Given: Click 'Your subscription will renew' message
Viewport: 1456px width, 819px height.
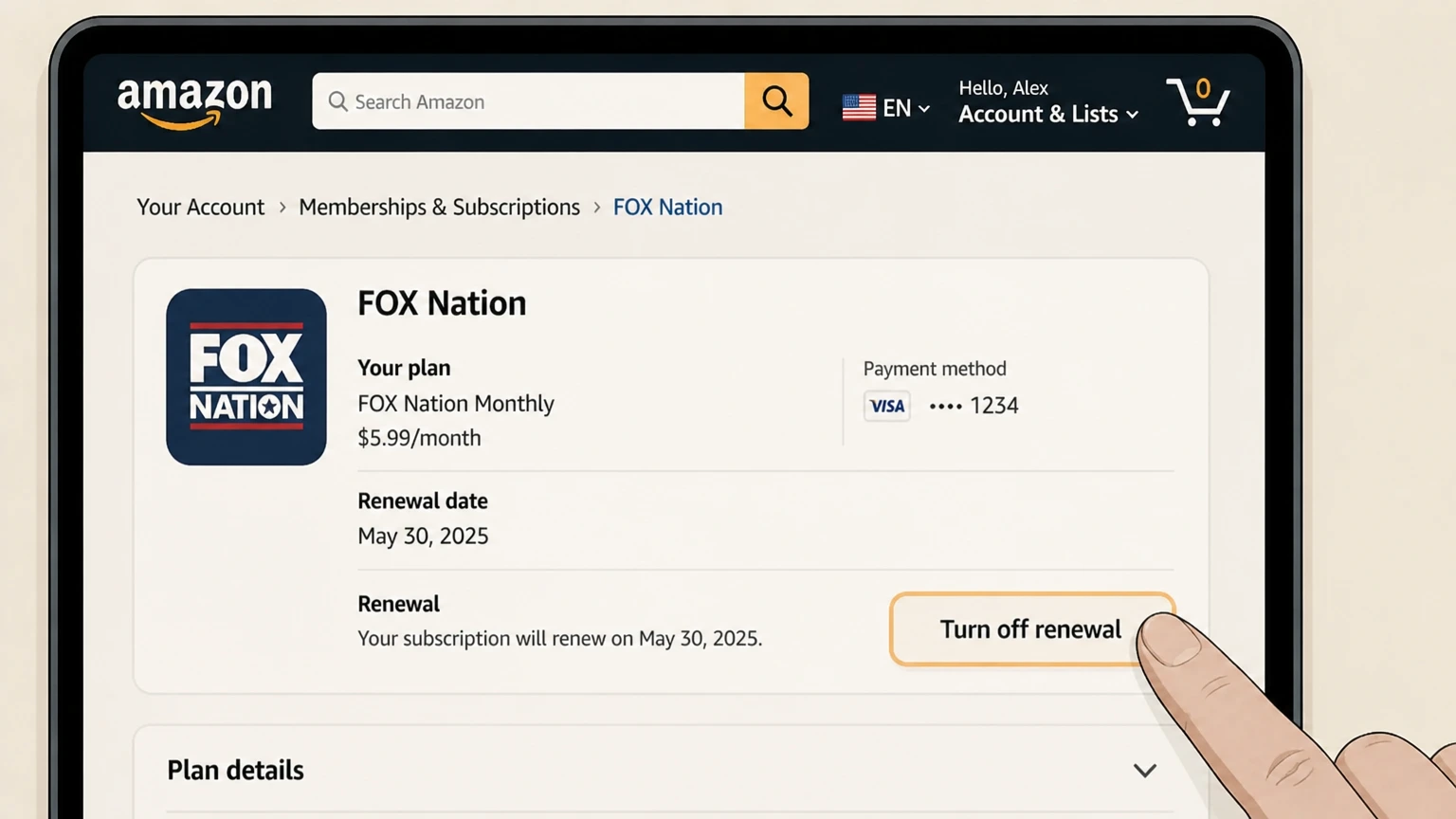Looking at the screenshot, I should [559, 638].
